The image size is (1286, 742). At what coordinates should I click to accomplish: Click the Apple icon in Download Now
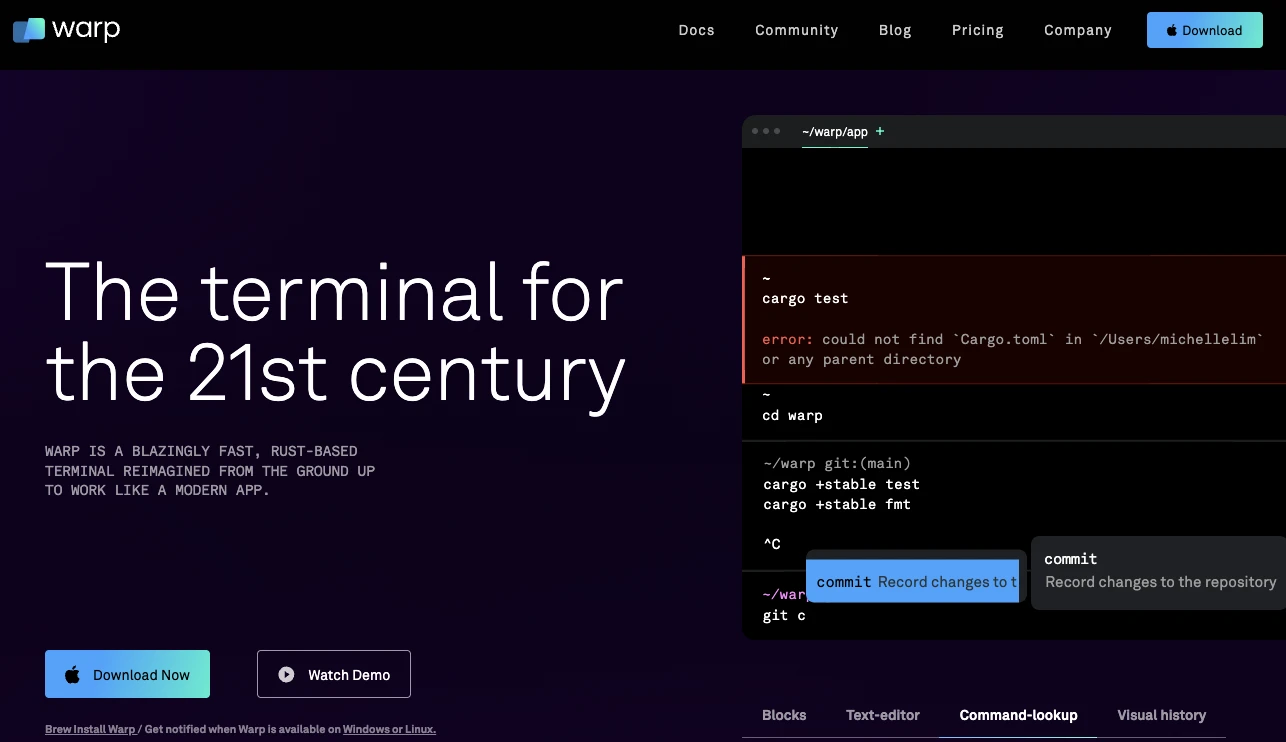[x=72, y=675]
